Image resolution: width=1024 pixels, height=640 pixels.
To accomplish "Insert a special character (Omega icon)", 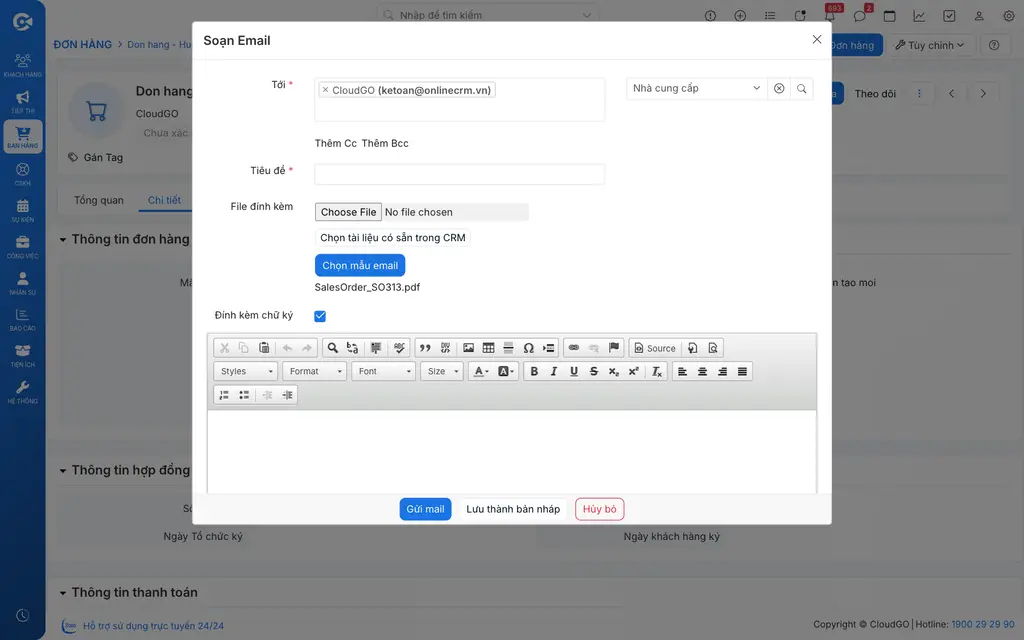I will (528, 348).
